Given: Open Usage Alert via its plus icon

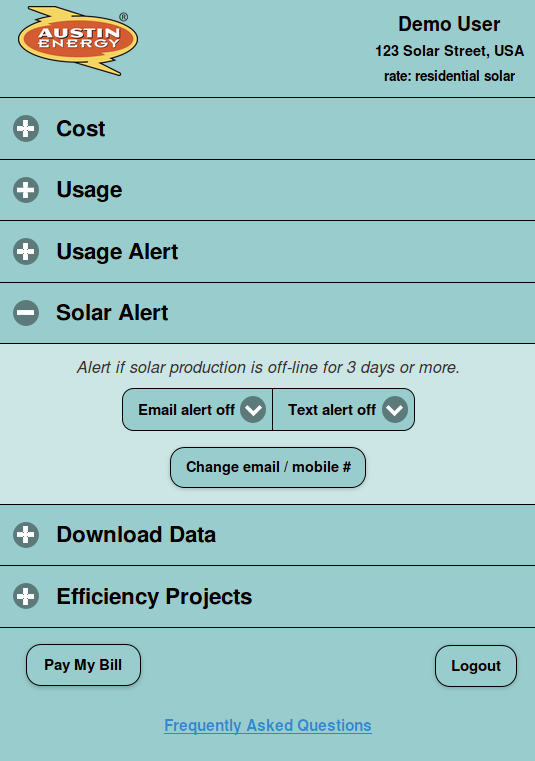Looking at the screenshot, I should (x=26, y=251).
